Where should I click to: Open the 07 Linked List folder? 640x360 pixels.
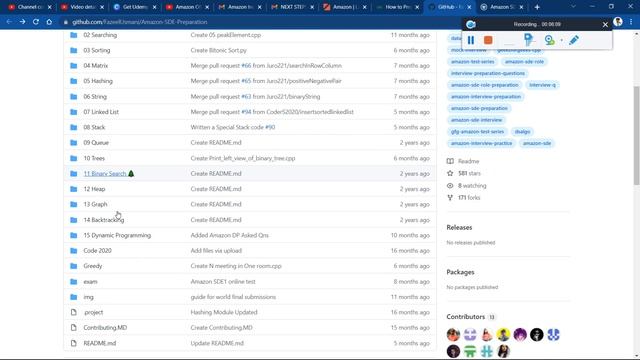(x=101, y=112)
